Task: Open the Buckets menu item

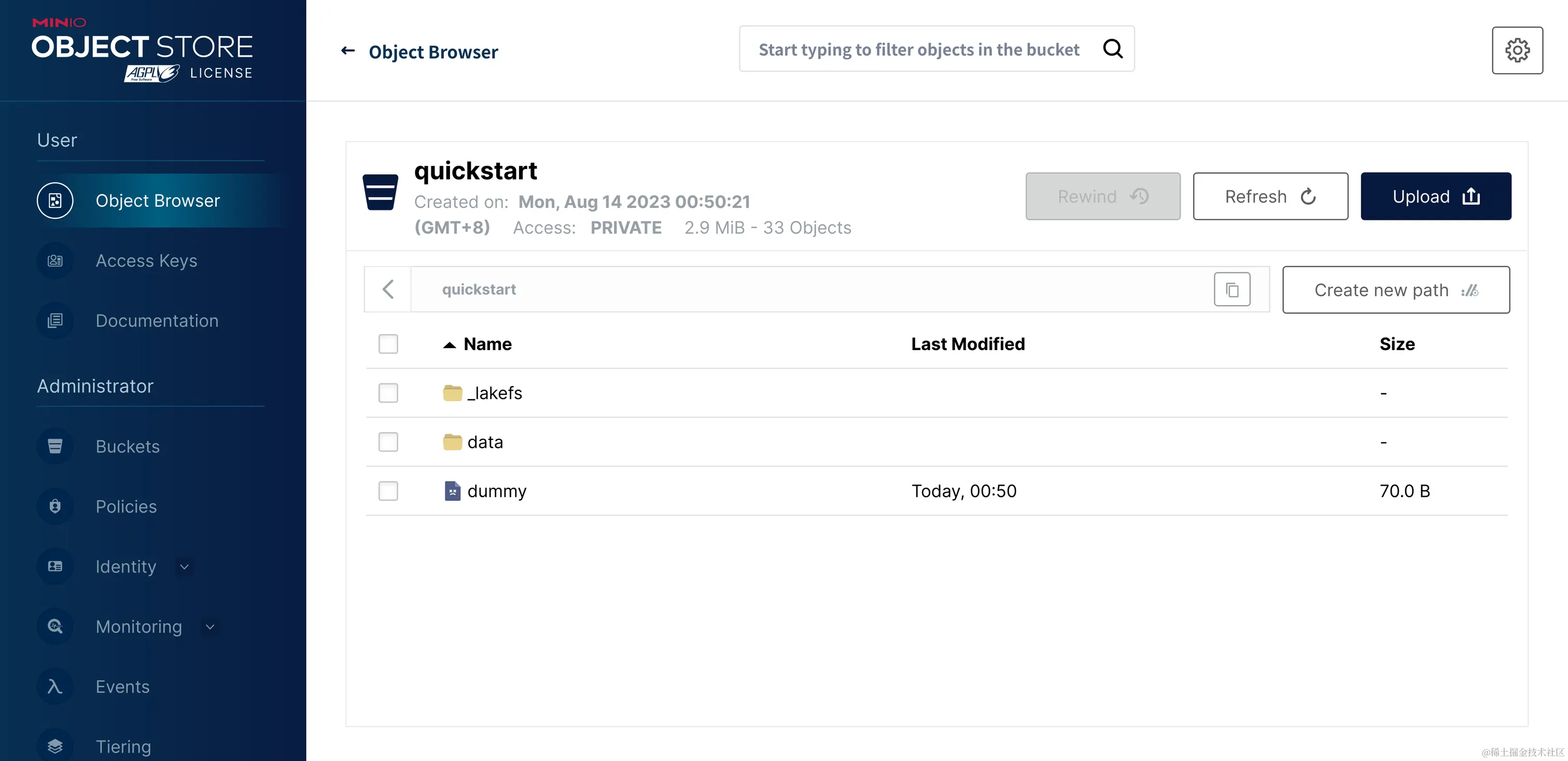Action: point(127,446)
